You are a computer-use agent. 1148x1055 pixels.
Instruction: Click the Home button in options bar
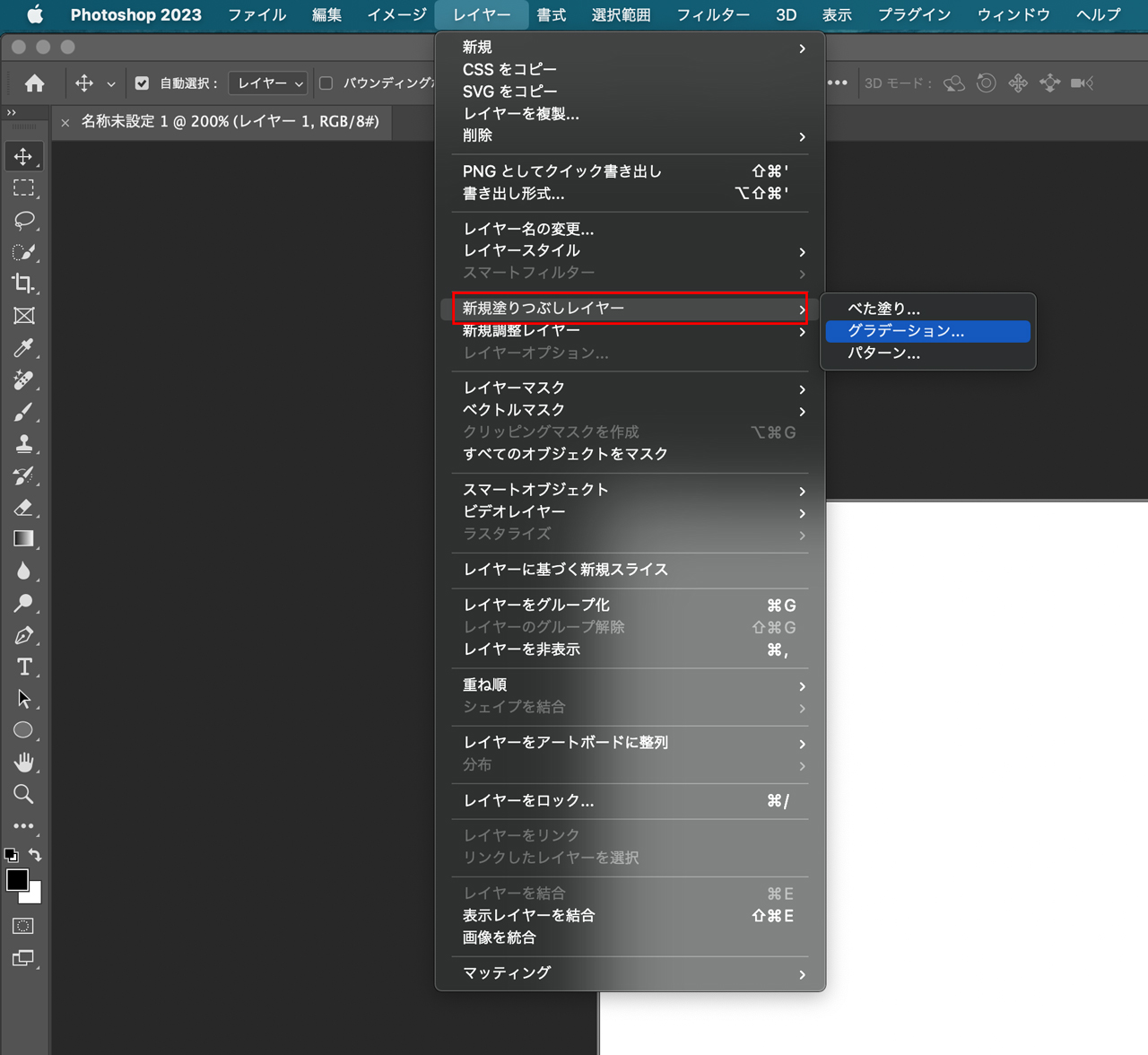(35, 83)
